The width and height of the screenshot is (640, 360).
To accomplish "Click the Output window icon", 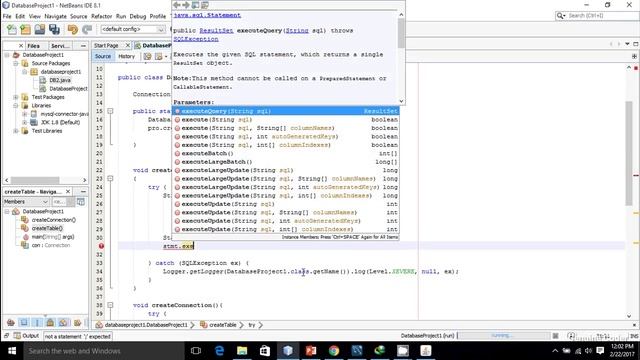I will point(17,336).
